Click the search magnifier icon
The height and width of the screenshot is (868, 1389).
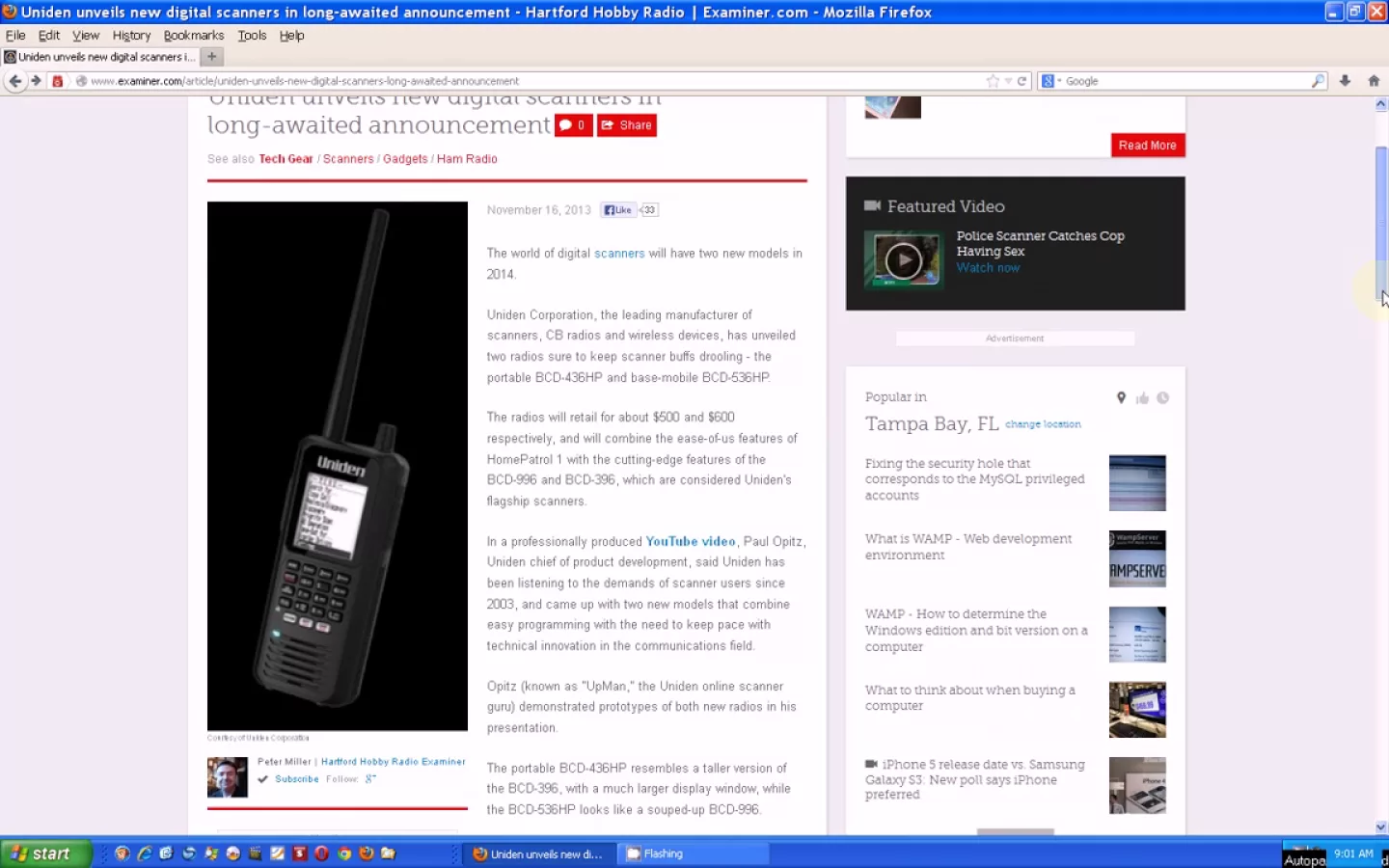click(x=1318, y=81)
